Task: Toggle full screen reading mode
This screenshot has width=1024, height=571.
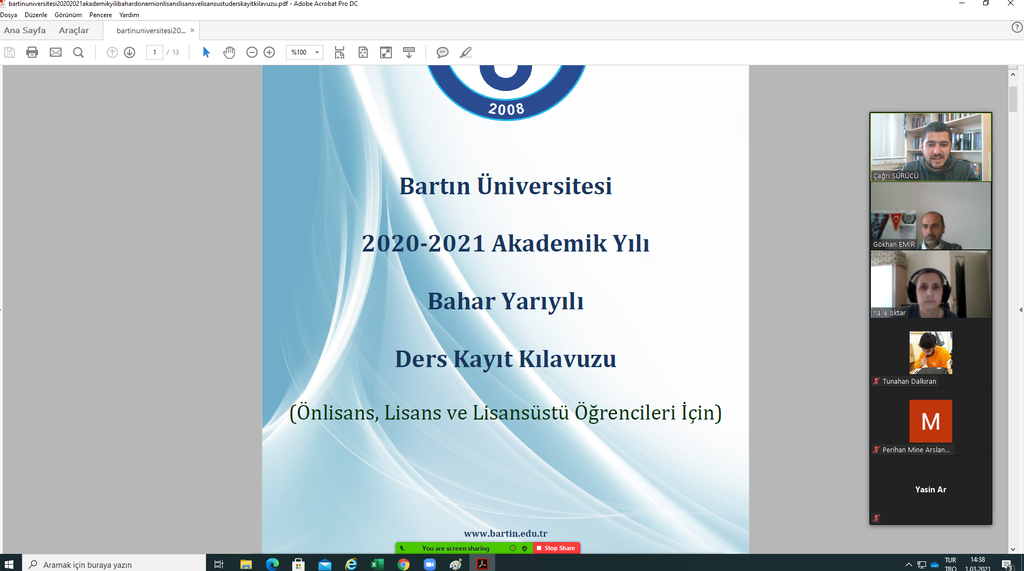Action: 386,52
